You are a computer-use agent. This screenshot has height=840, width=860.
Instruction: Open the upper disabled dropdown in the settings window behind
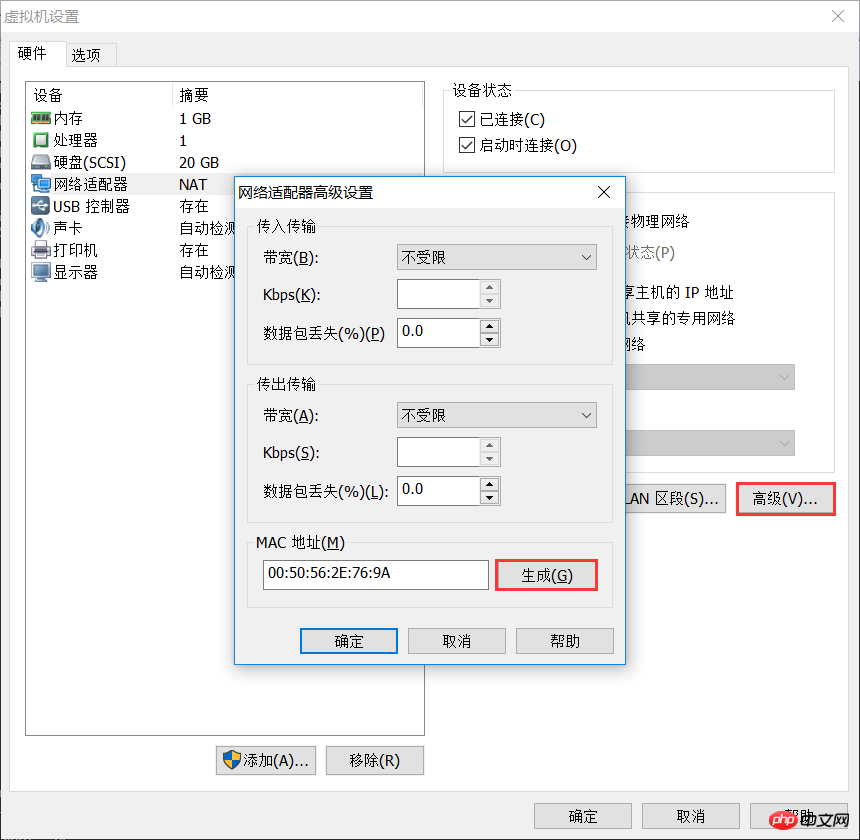point(710,377)
